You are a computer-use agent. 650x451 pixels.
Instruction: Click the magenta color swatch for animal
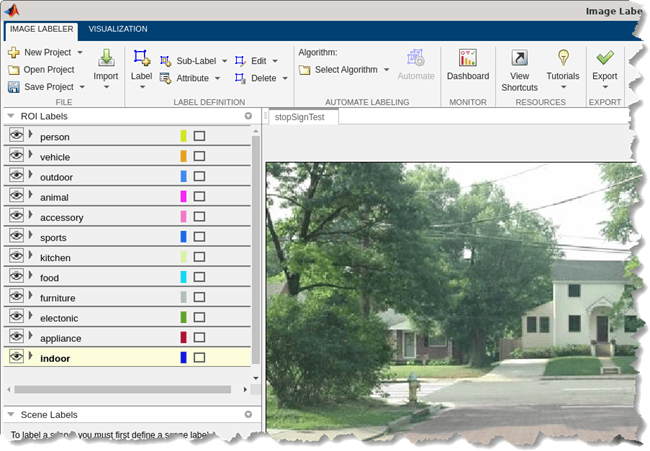pyautogui.click(x=183, y=196)
